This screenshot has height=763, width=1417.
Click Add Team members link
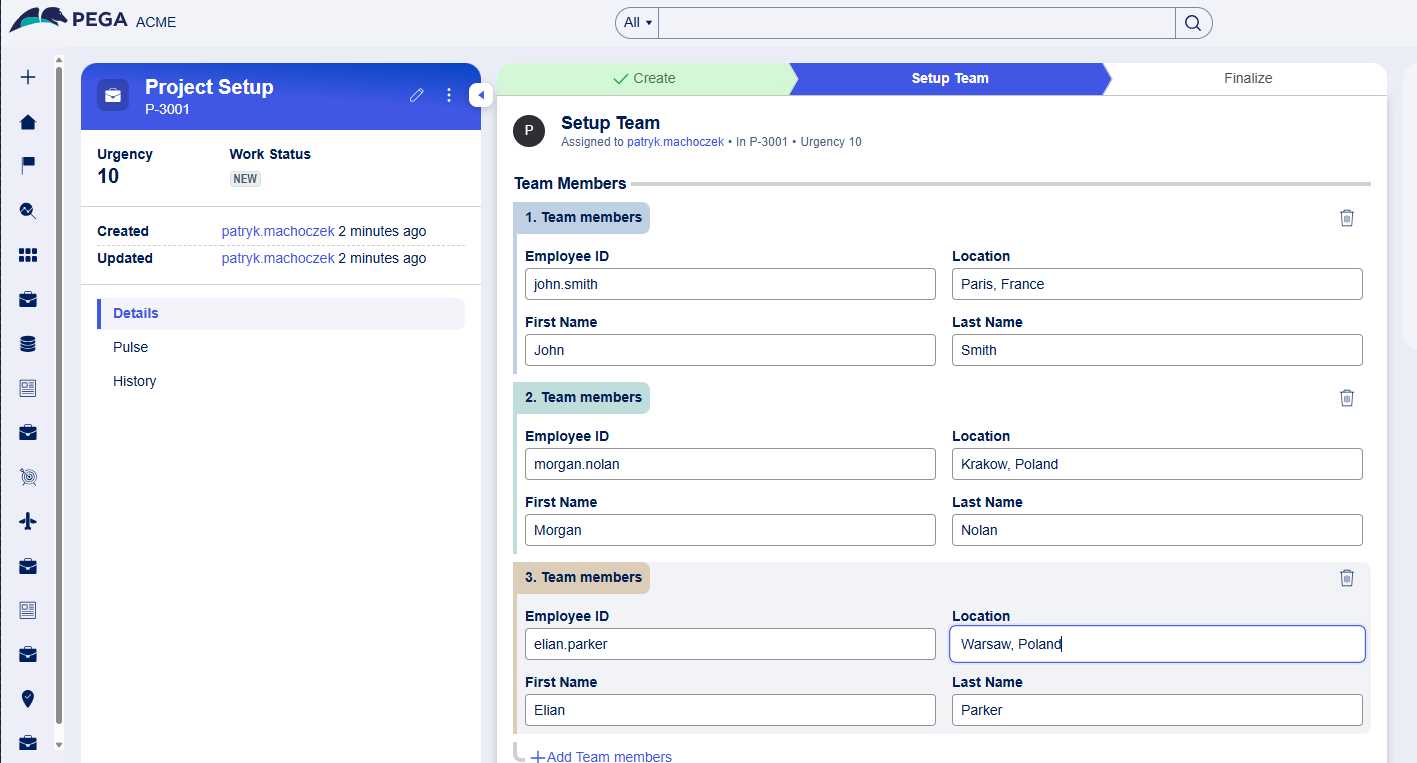pyautogui.click(x=601, y=756)
